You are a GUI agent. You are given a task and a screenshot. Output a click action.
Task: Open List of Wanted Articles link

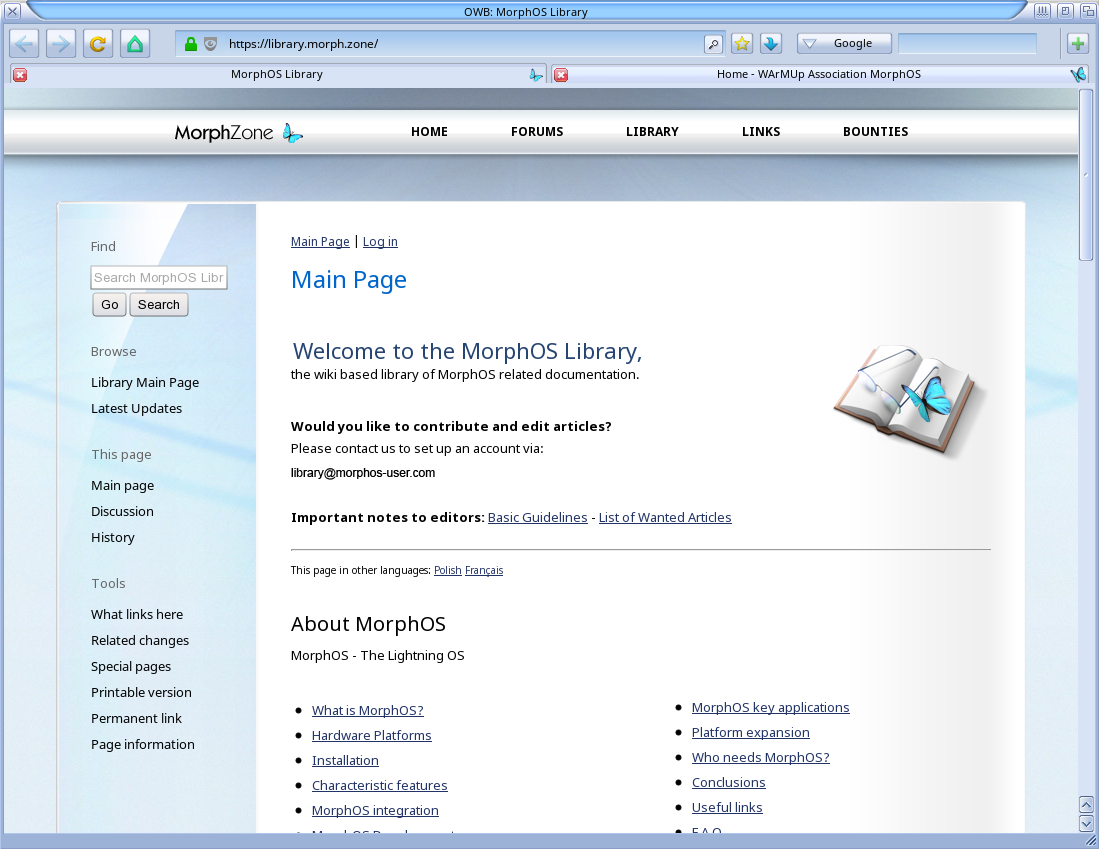[x=665, y=517]
